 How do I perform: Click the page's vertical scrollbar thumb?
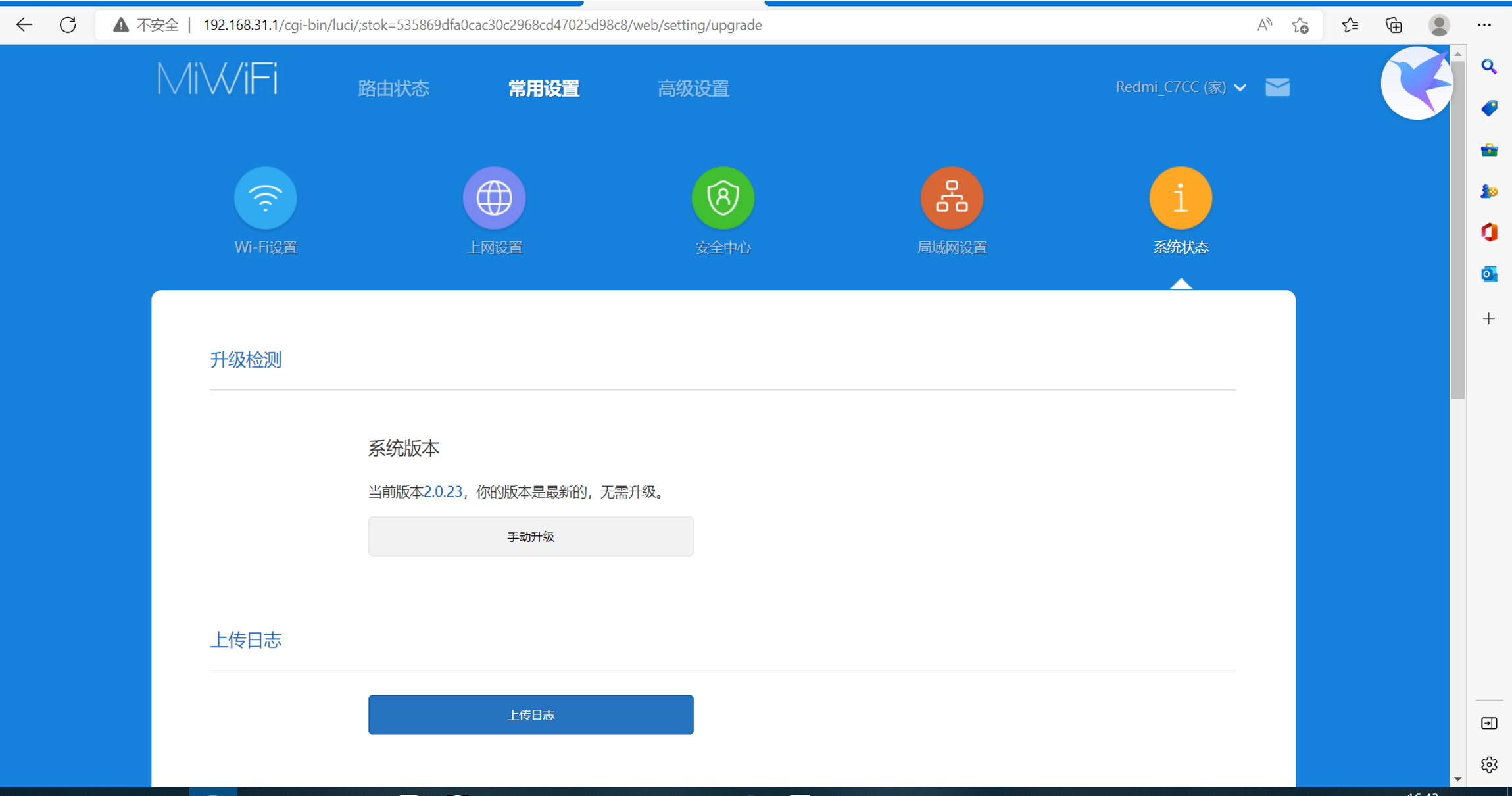(x=1457, y=230)
